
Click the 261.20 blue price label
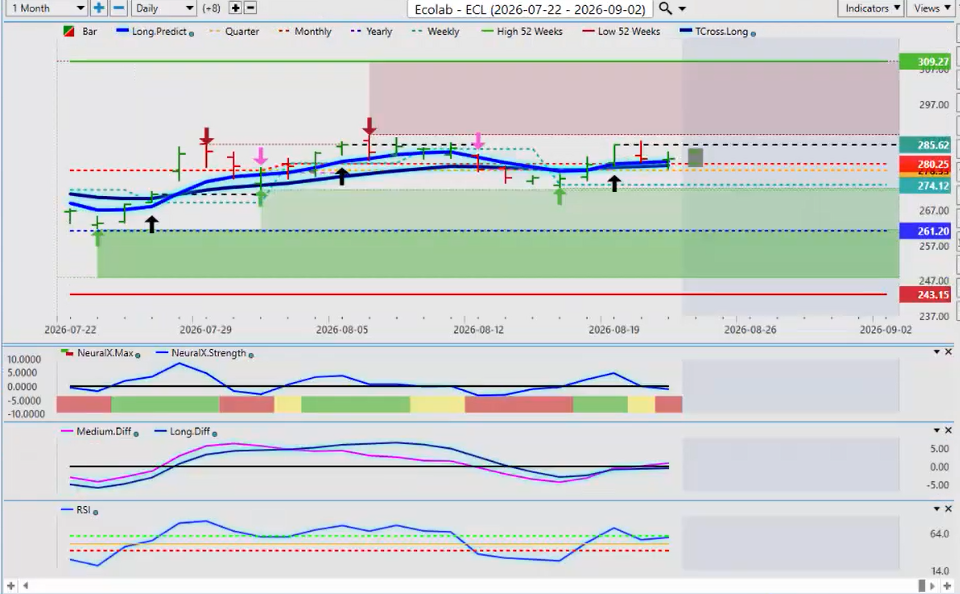point(925,231)
